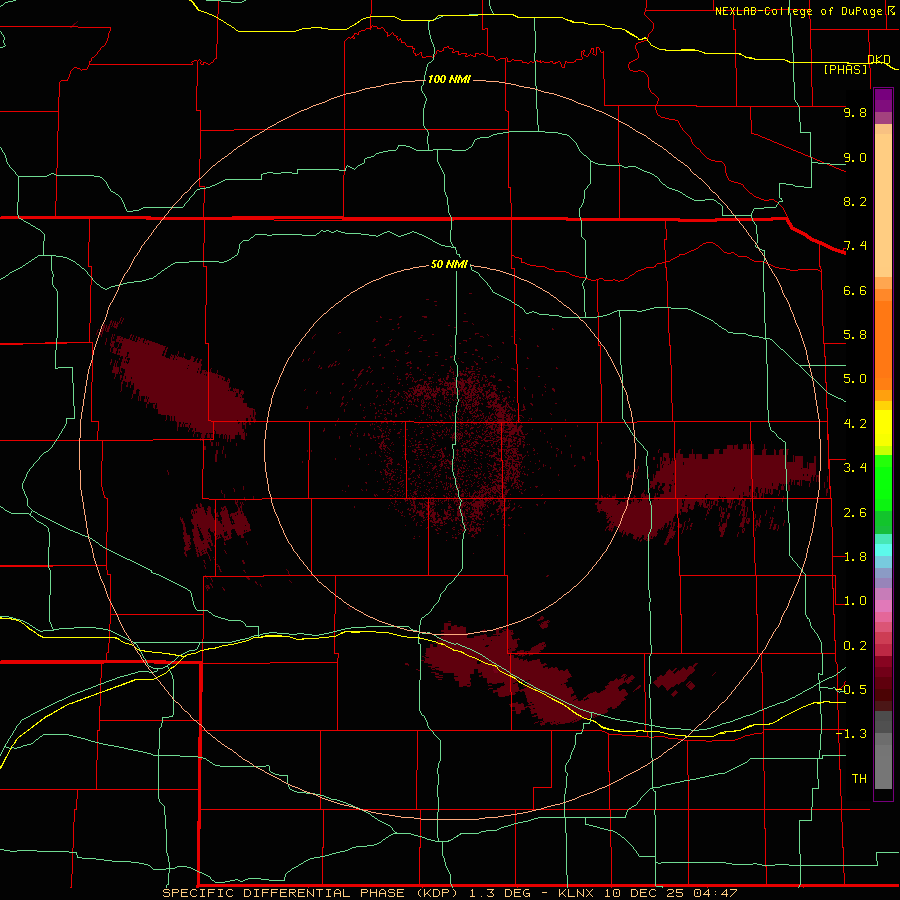Click the TH threshold label
Image resolution: width=900 pixels, height=900 pixels.
(859, 779)
